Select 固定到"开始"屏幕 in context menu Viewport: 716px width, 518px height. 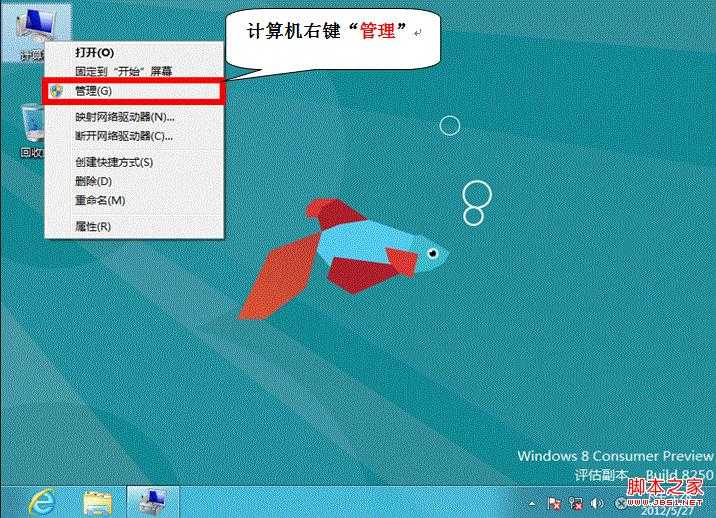point(134,71)
